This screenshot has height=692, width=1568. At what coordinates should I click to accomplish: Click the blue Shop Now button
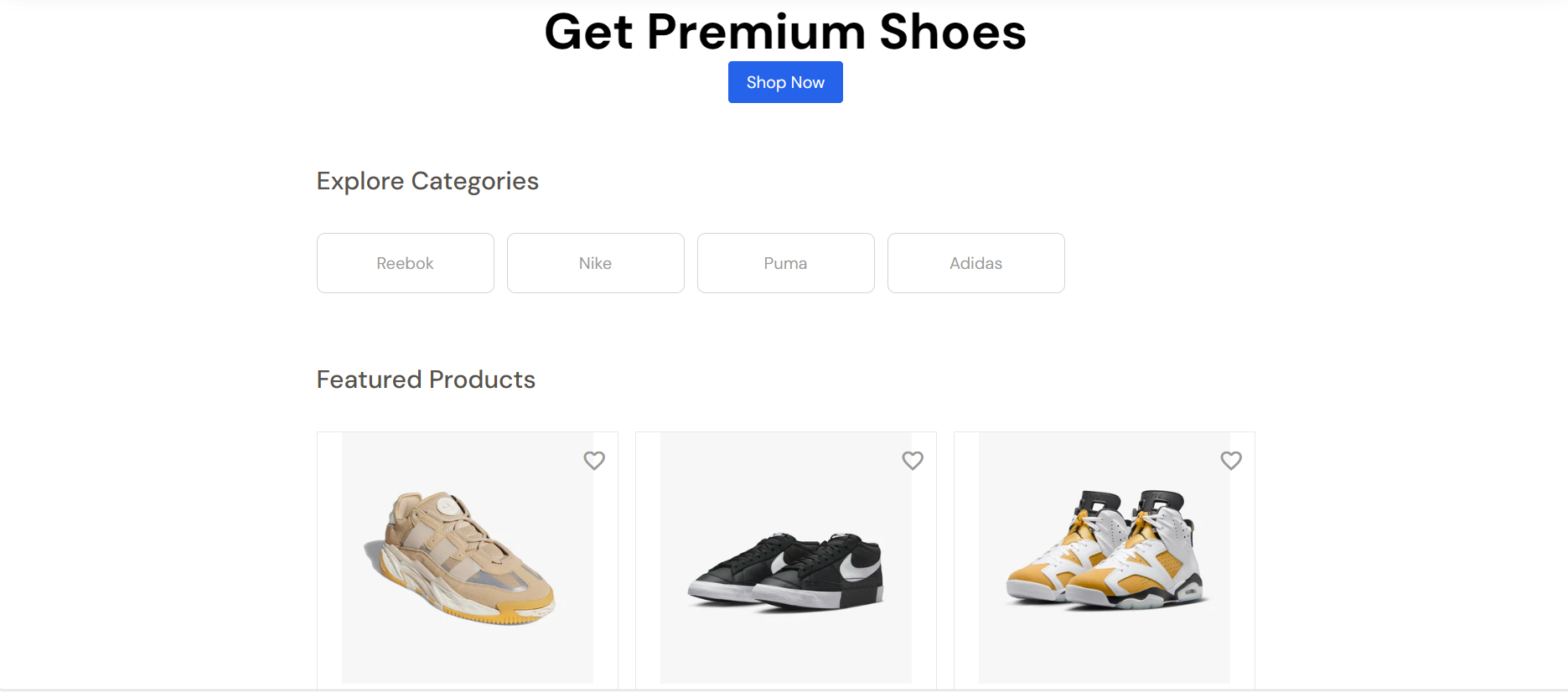785,82
